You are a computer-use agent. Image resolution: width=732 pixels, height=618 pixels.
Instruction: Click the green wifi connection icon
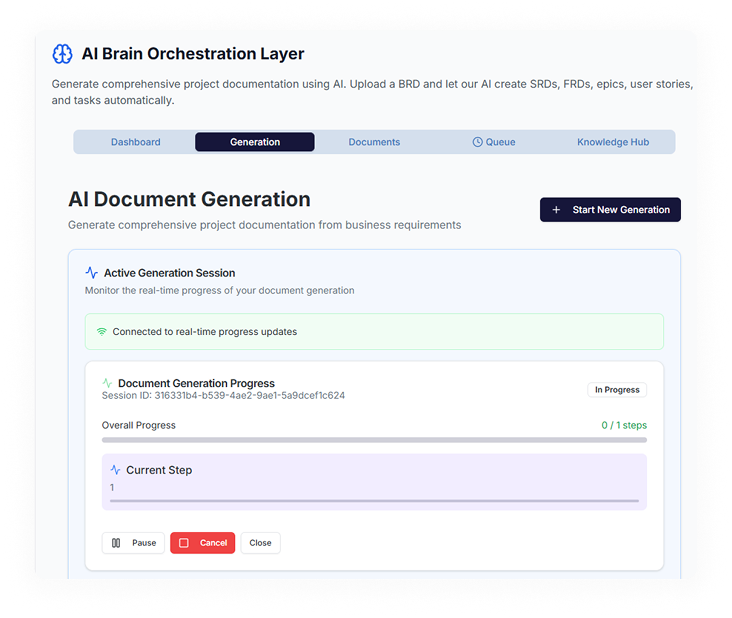coord(101,332)
